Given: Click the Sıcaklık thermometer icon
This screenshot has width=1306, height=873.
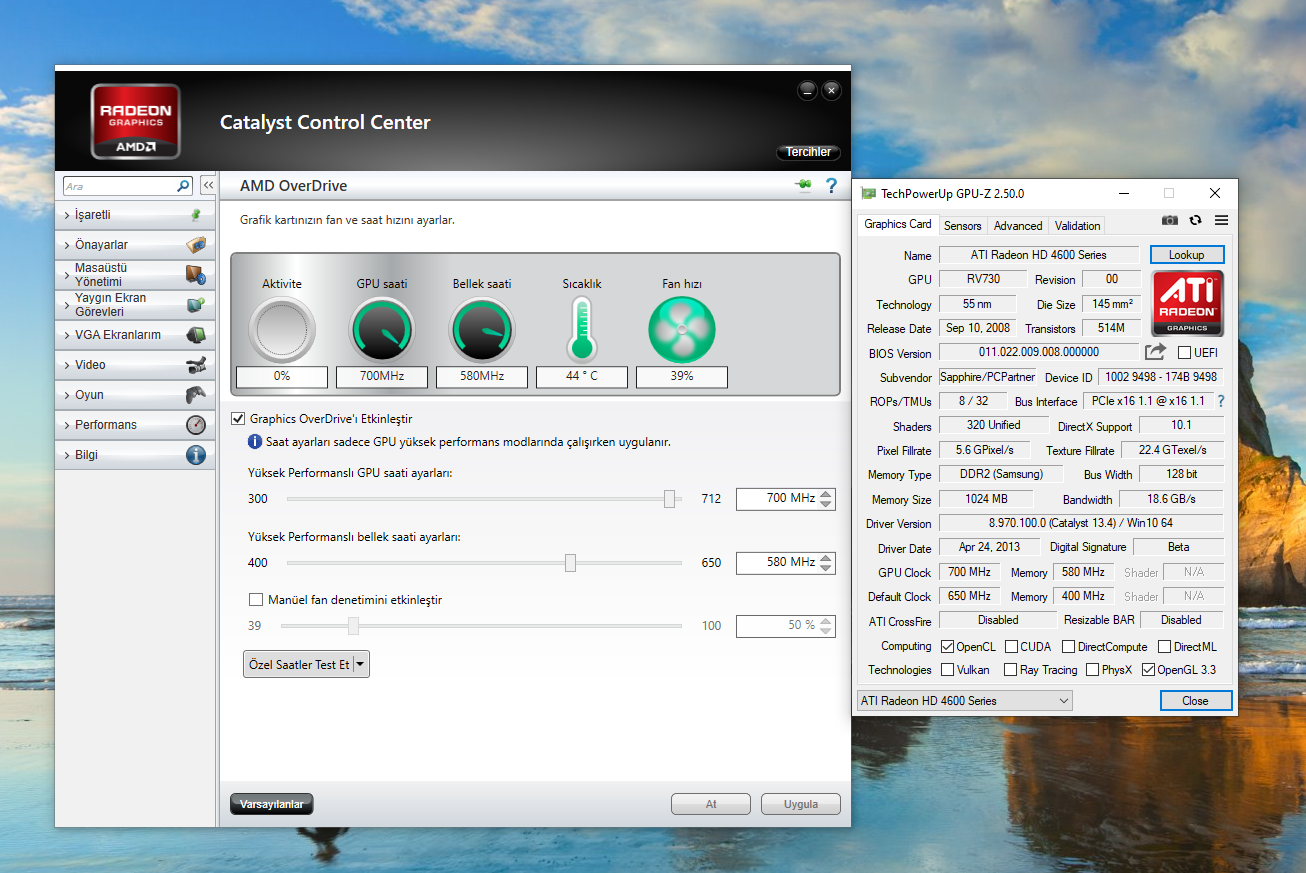Looking at the screenshot, I should point(581,330).
